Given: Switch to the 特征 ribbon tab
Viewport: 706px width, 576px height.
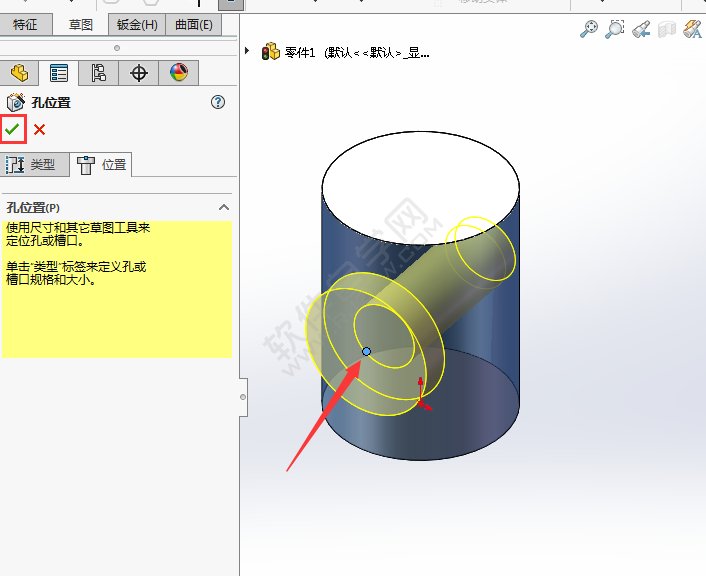Looking at the screenshot, I should click(26, 24).
